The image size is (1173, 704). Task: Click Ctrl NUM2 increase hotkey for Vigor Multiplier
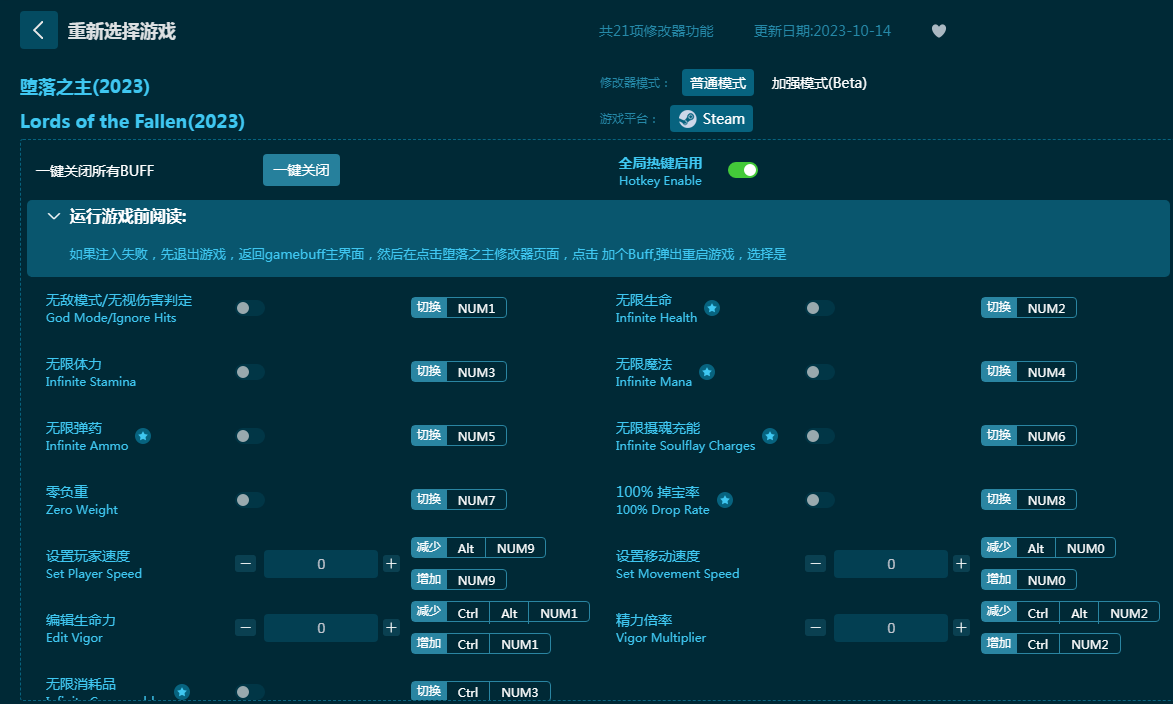point(1051,644)
